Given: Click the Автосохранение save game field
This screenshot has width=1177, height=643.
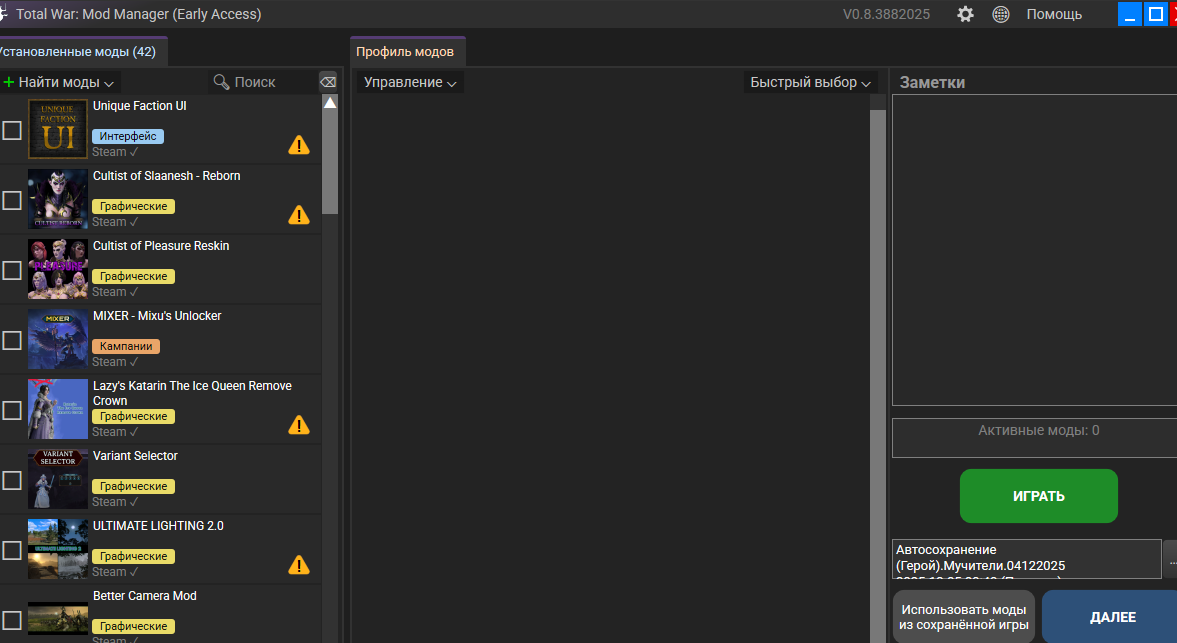Looking at the screenshot, I should coord(1026,559).
